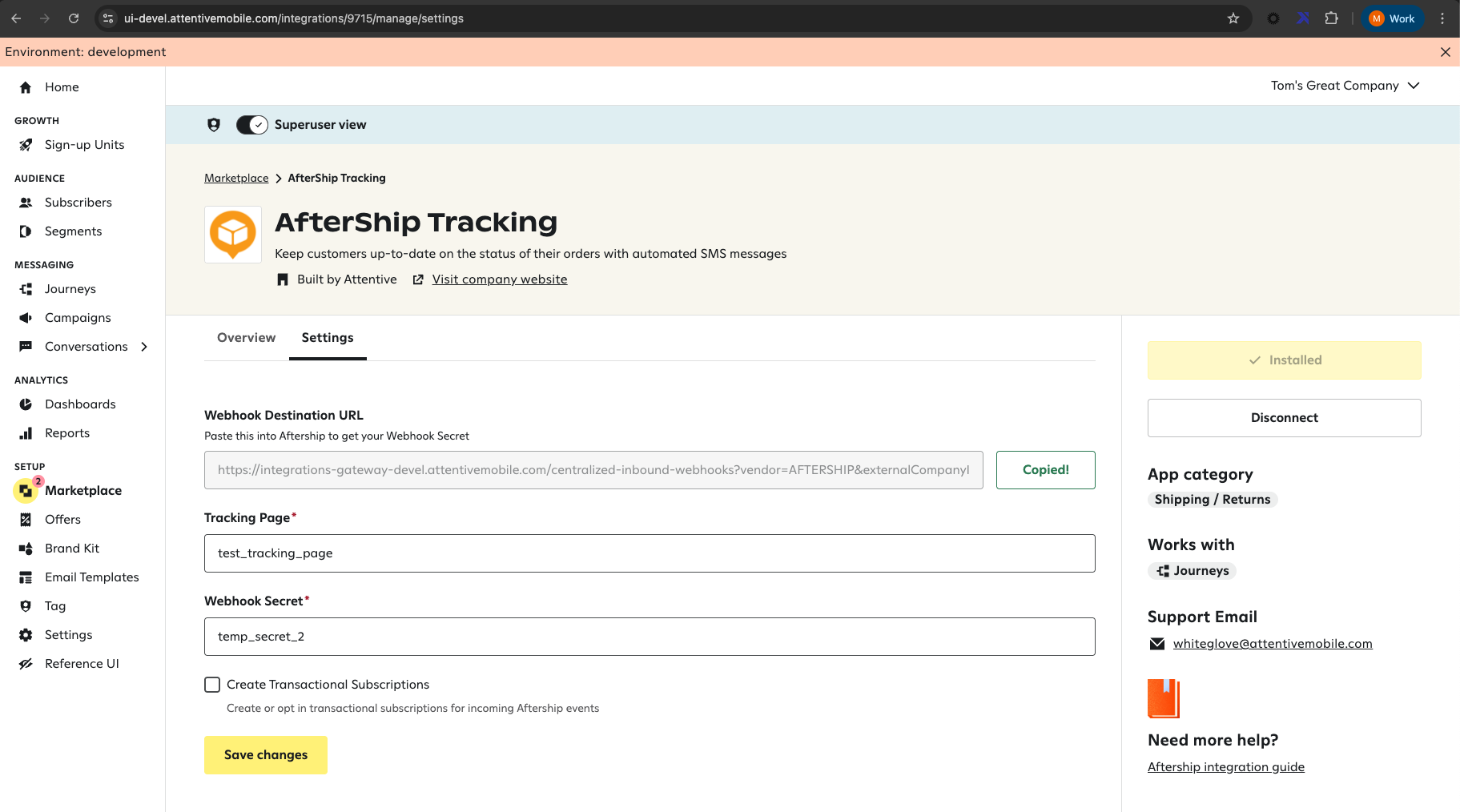Open the browser extensions puzzle icon
1460x812 pixels.
pos(1332,18)
